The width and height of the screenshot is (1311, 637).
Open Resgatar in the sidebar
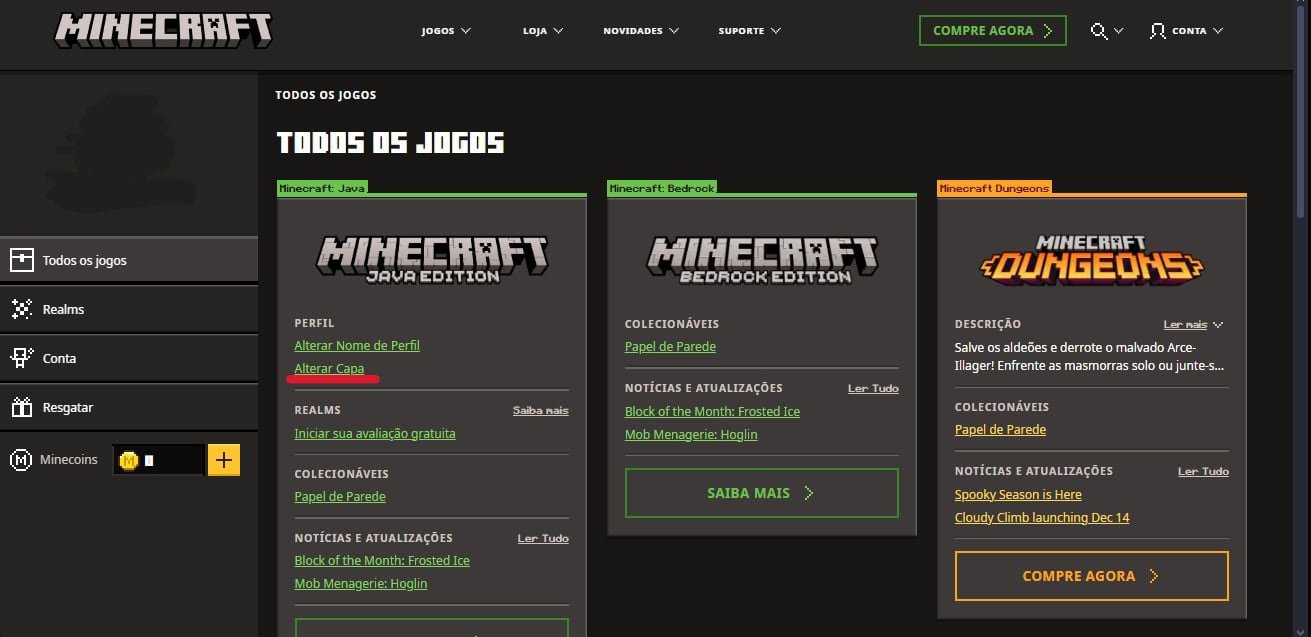(129, 408)
